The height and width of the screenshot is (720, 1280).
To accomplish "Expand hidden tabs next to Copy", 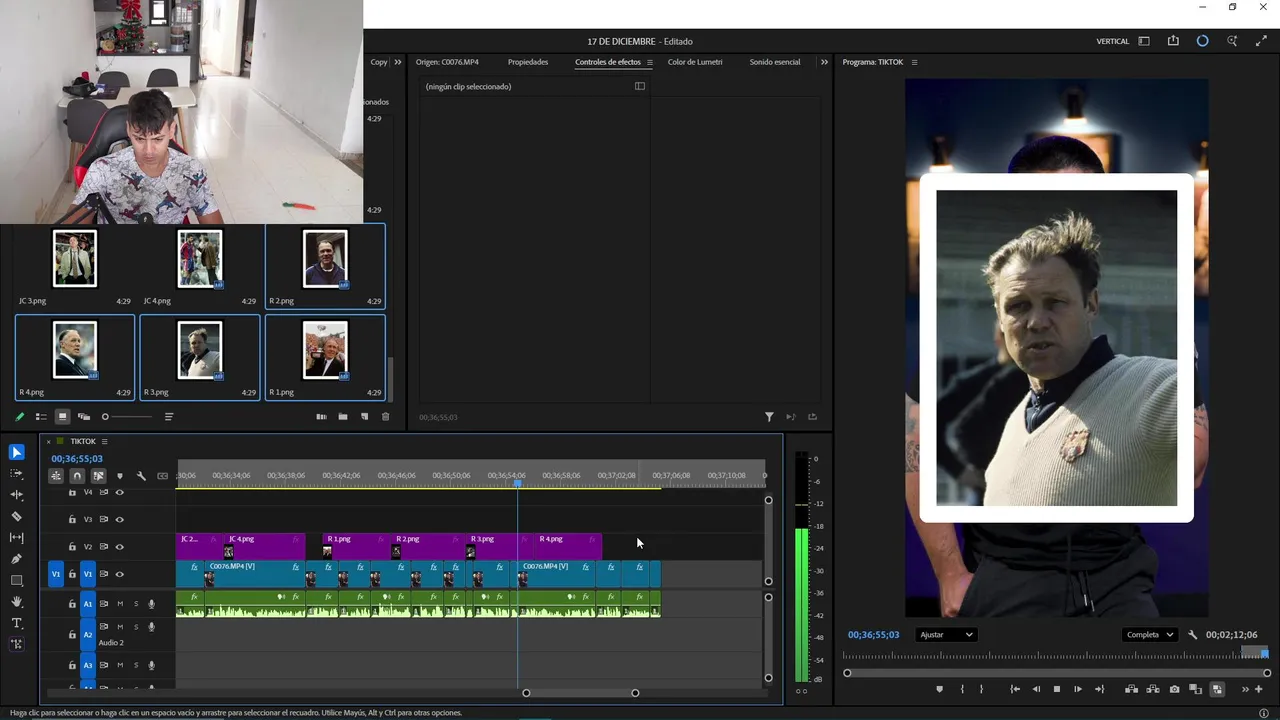I will click(x=398, y=62).
